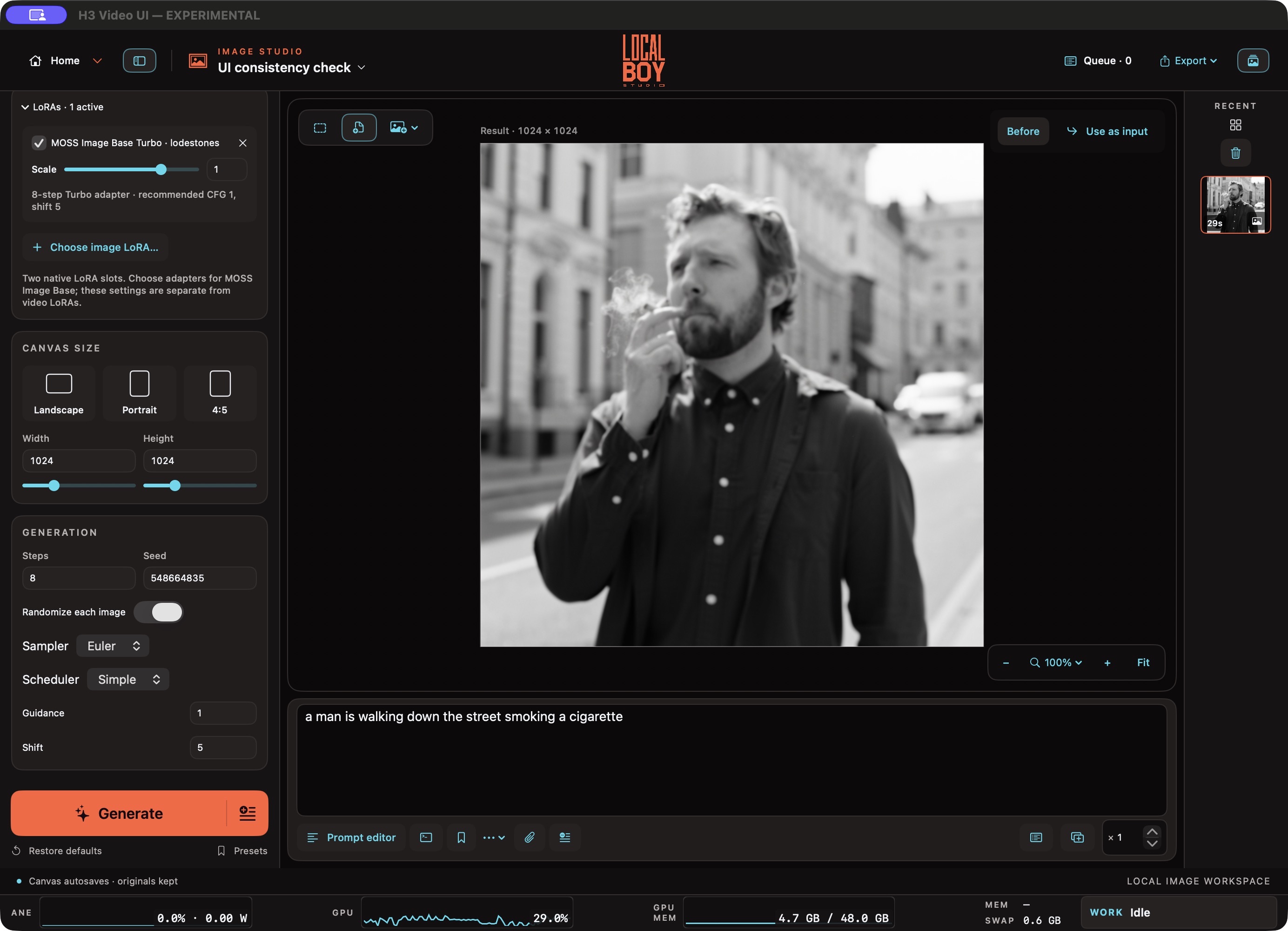Click the queue list icon left of the batch count
The height and width of the screenshot is (931, 1288).
click(1036, 837)
